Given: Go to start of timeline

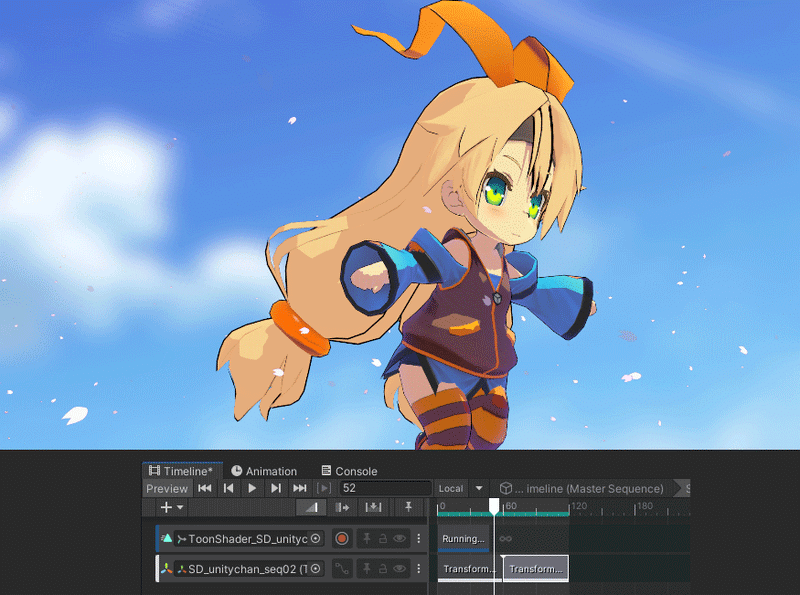Looking at the screenshot, I should tap(205, 488).
